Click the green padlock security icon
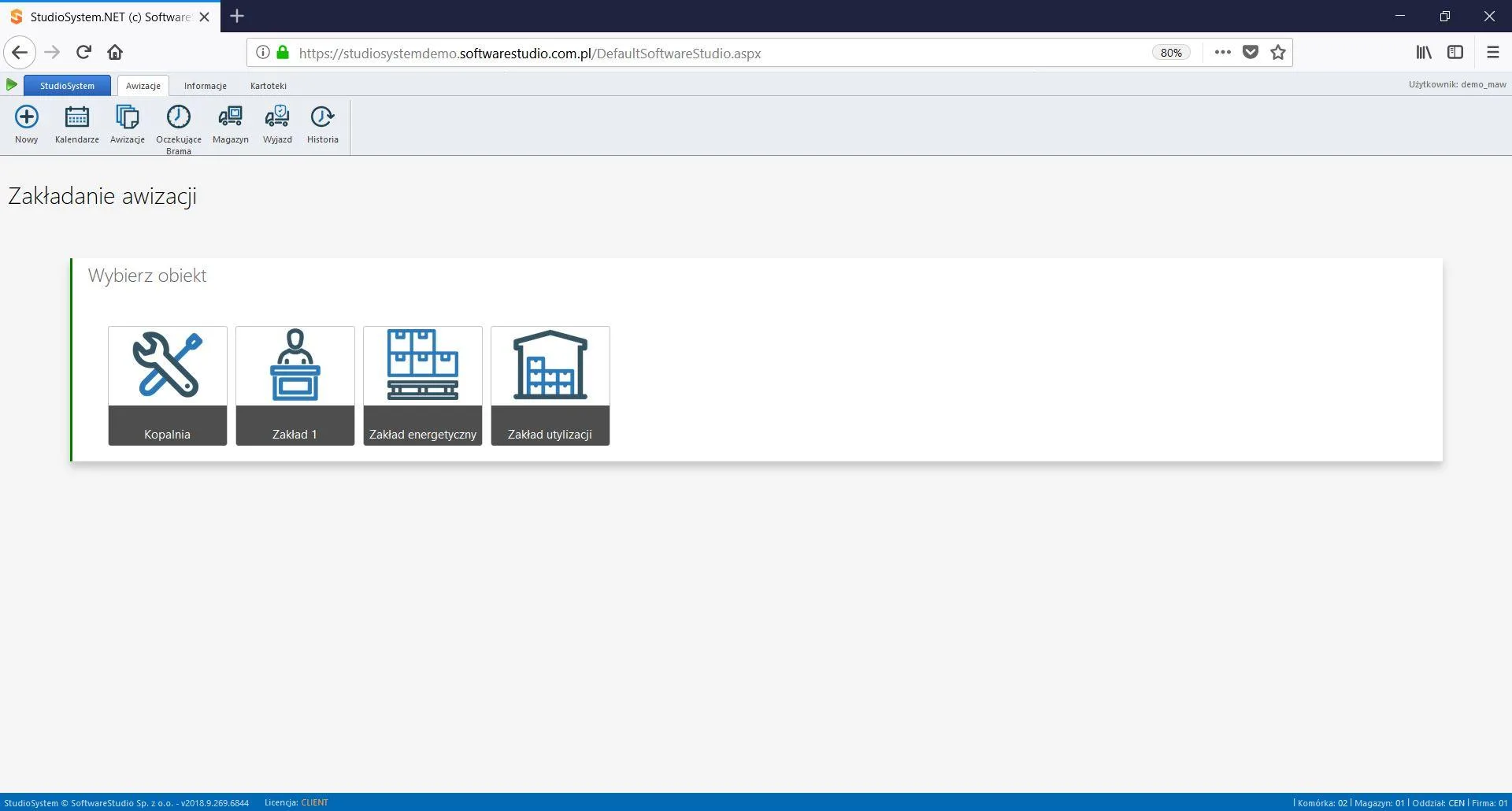 tap(283, 53)
